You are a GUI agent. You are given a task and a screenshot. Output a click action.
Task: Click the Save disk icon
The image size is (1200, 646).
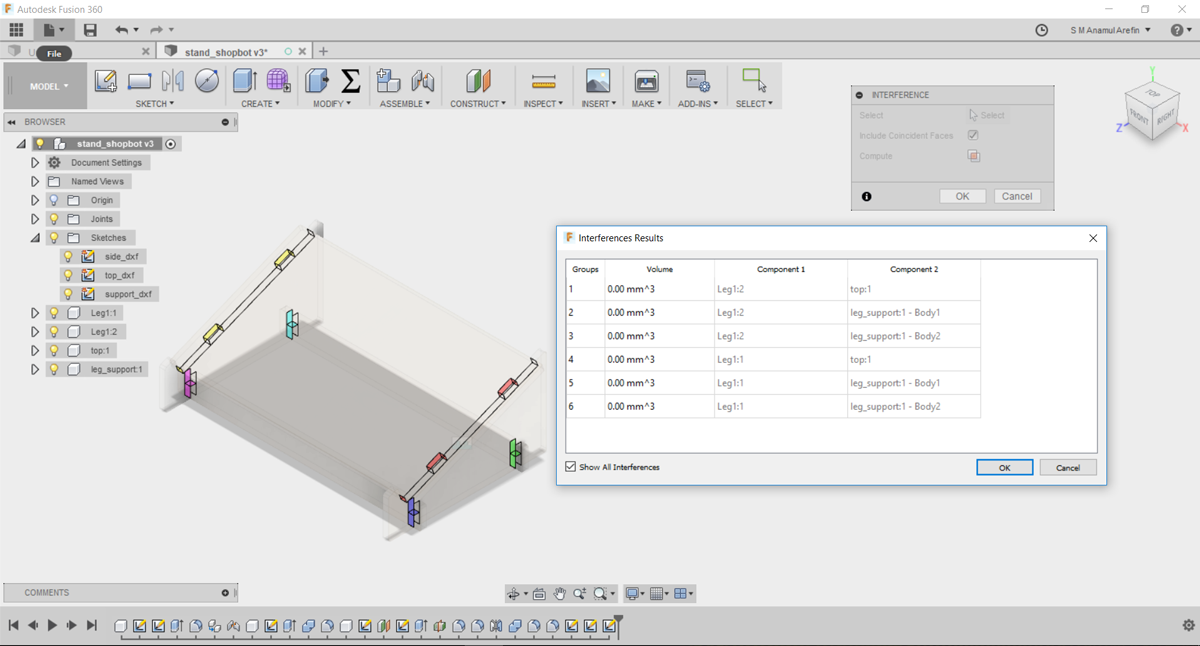click(90, 30)
